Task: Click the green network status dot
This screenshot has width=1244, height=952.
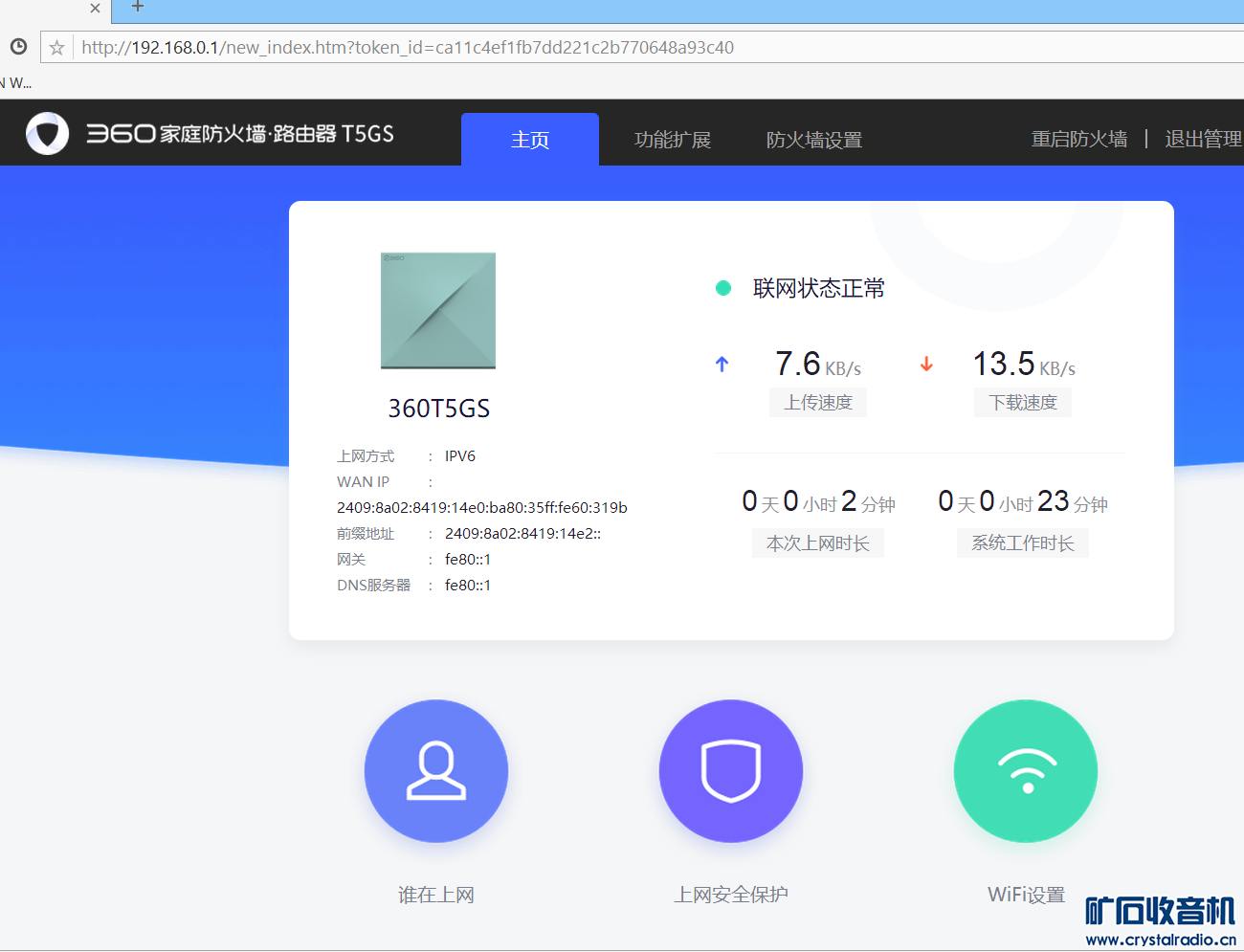Action: 723,288
